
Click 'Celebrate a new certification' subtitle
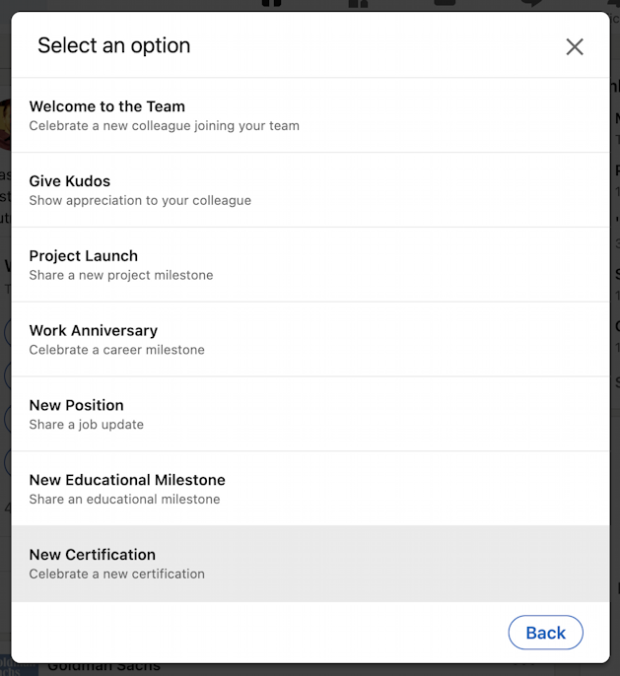(x=117, y=574)
